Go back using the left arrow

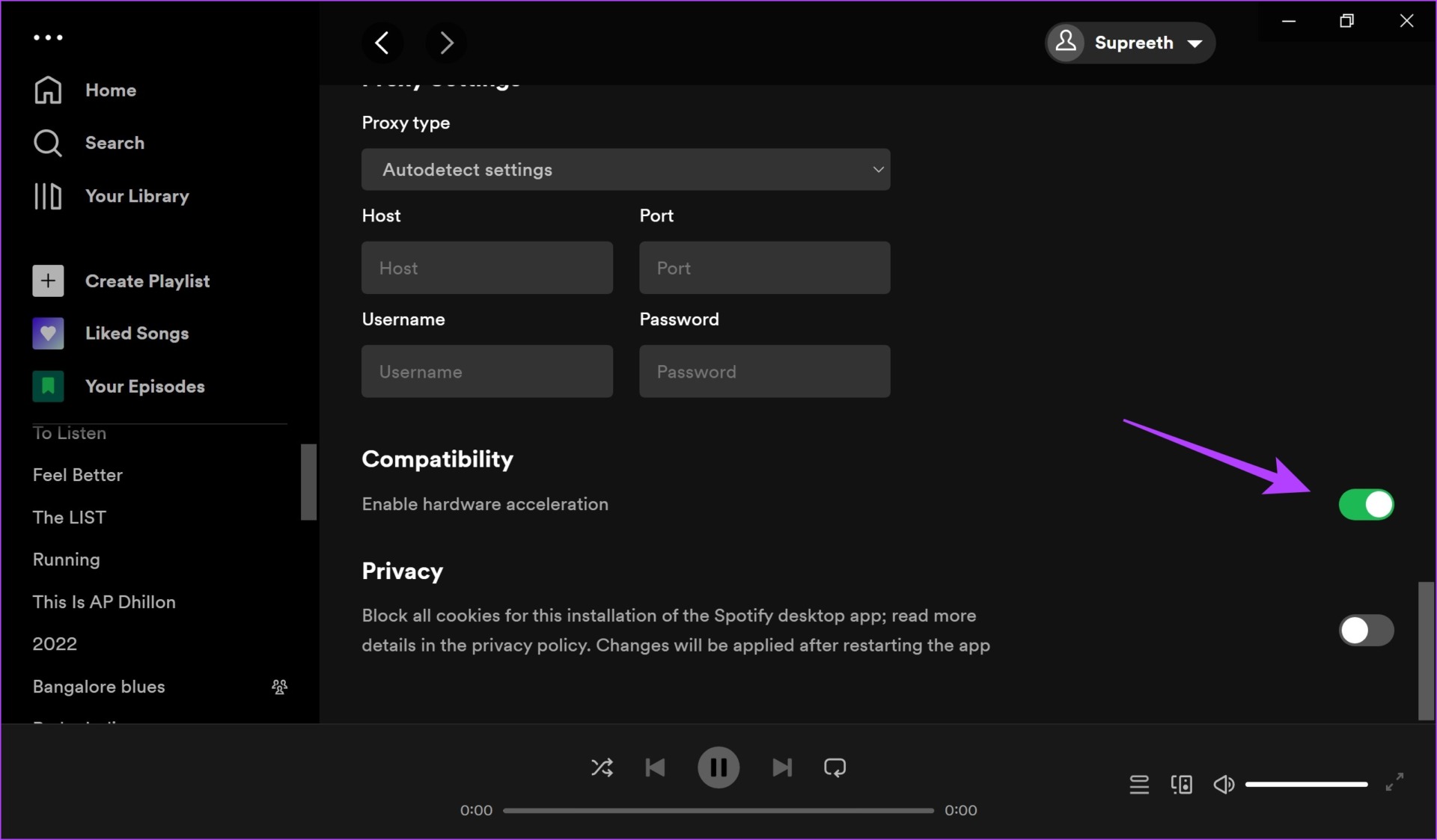tap(382, 43)
